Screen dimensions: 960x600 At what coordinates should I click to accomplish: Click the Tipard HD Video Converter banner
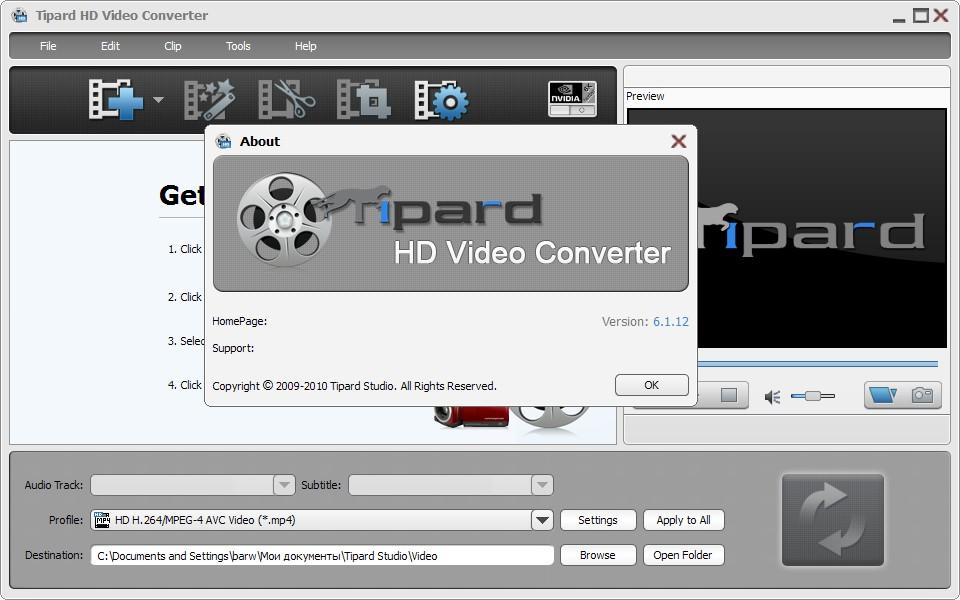coord(451,223)
